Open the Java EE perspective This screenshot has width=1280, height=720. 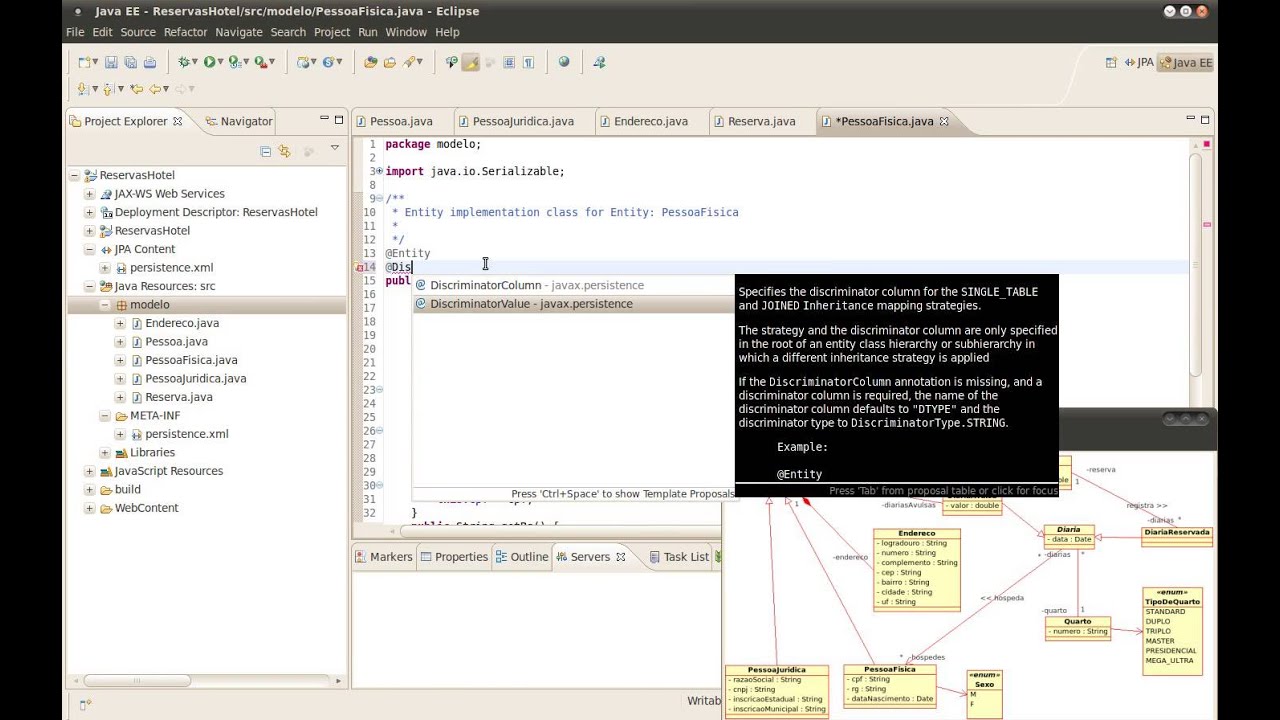tap(1185, 62)
